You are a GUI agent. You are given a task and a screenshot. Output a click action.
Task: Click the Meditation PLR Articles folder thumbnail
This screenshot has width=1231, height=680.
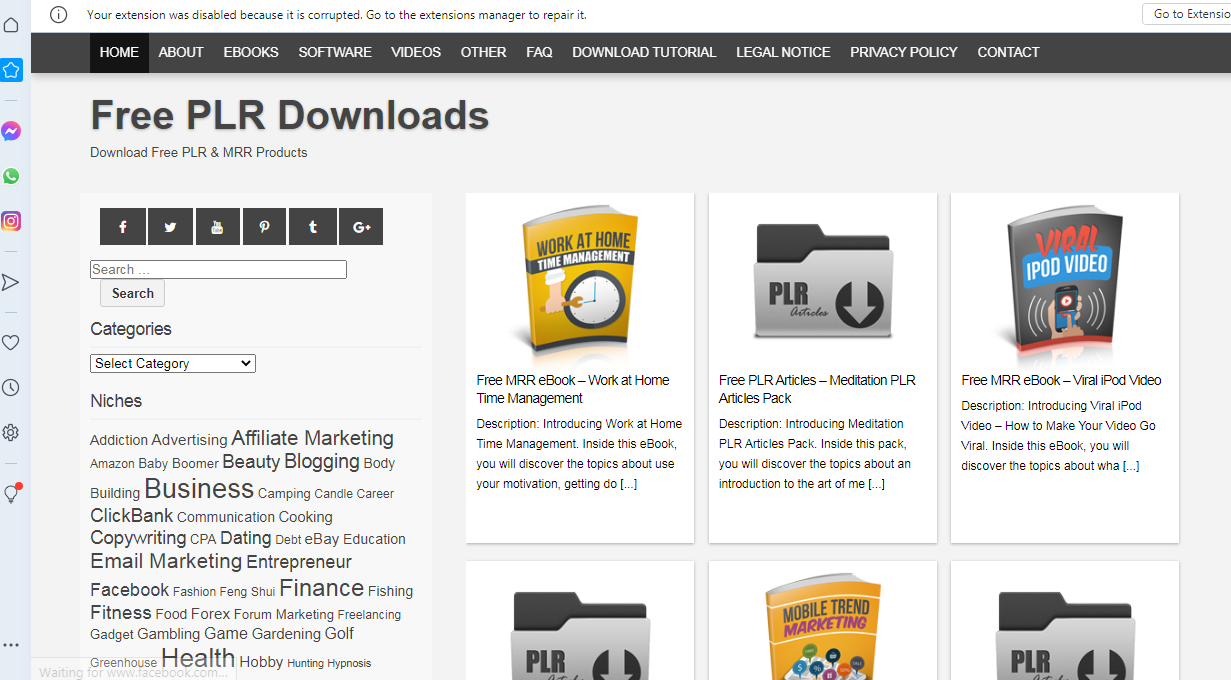tap(822, 283)
